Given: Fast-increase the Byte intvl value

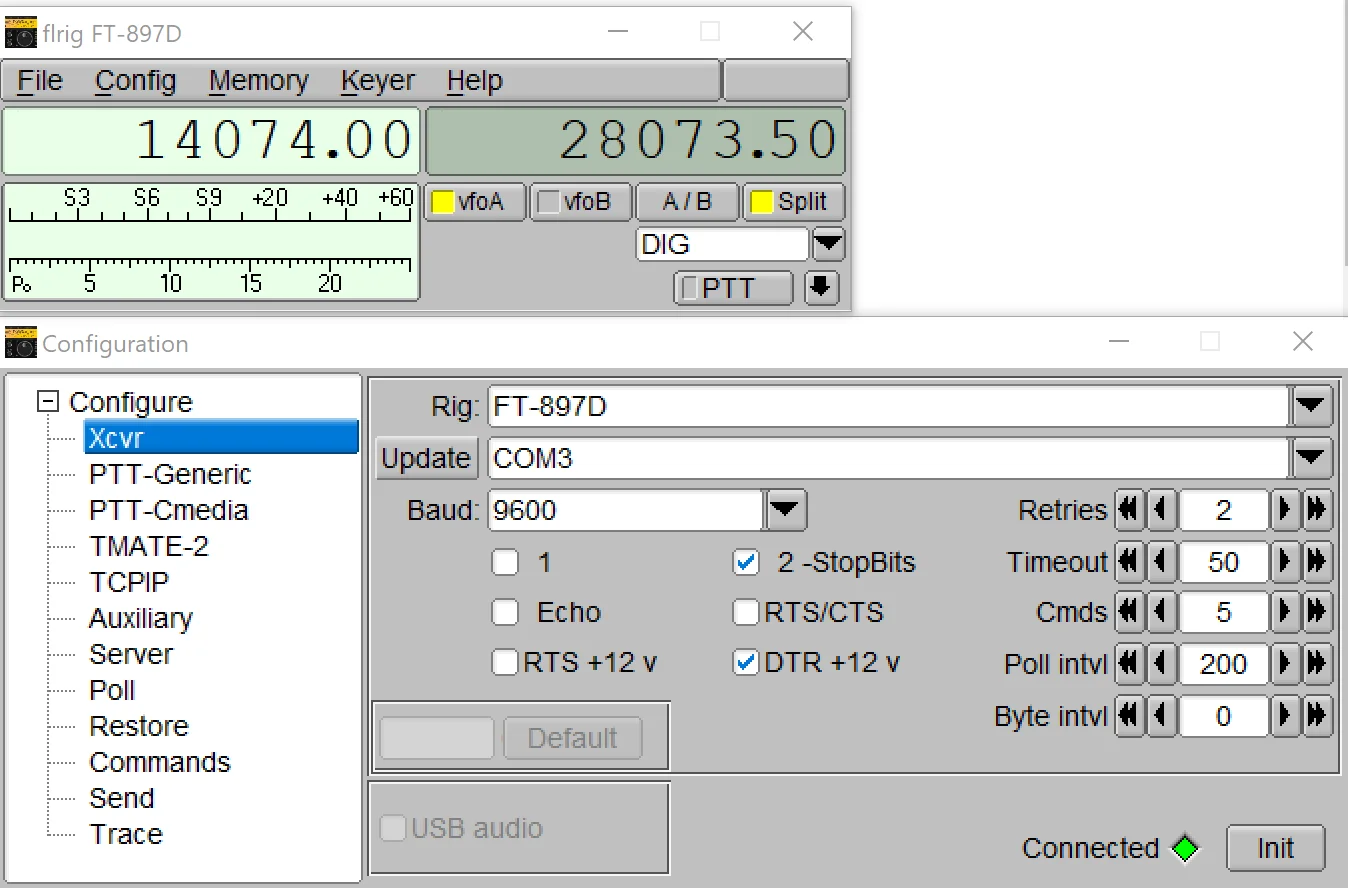Looking at the screenshot, I should 1317,716.
